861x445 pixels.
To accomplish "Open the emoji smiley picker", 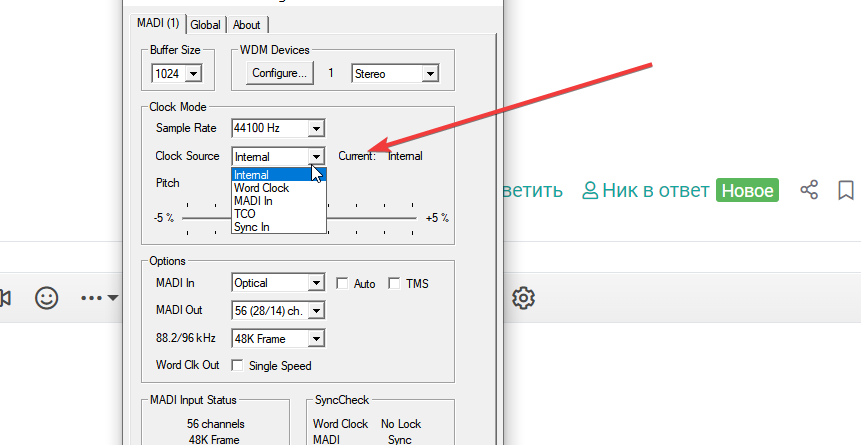I will (47, 298).
